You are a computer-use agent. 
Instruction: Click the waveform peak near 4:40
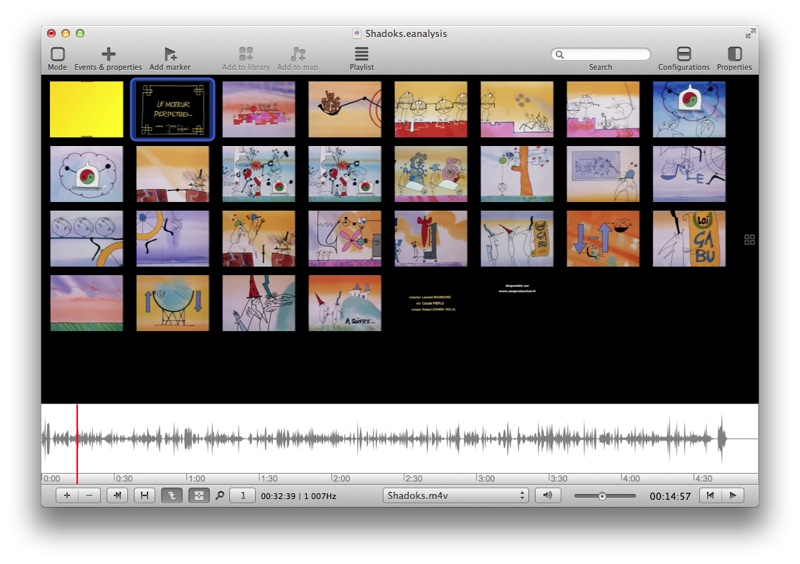[x=721, y=437]
